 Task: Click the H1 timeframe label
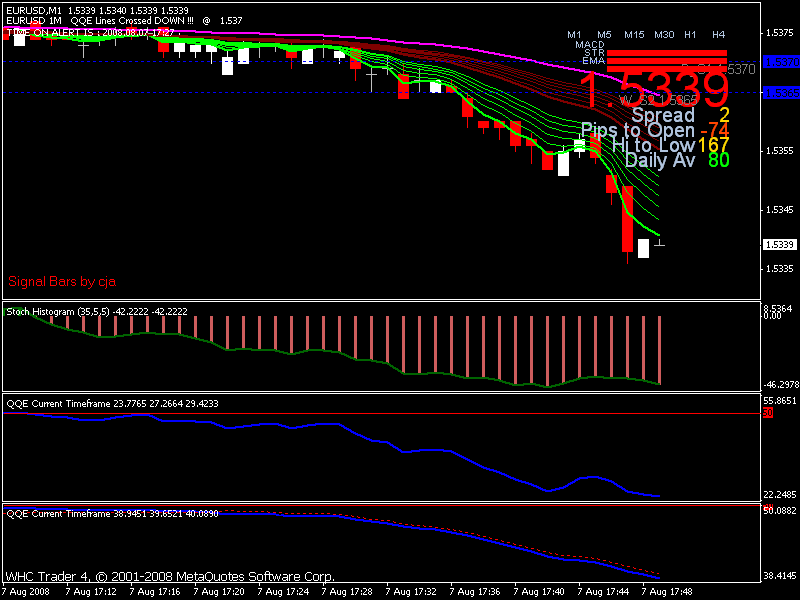(x=691, y=35)
